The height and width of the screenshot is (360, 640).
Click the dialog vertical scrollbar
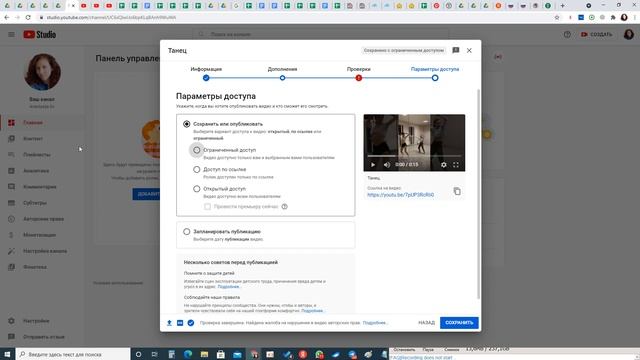[478, 194]
